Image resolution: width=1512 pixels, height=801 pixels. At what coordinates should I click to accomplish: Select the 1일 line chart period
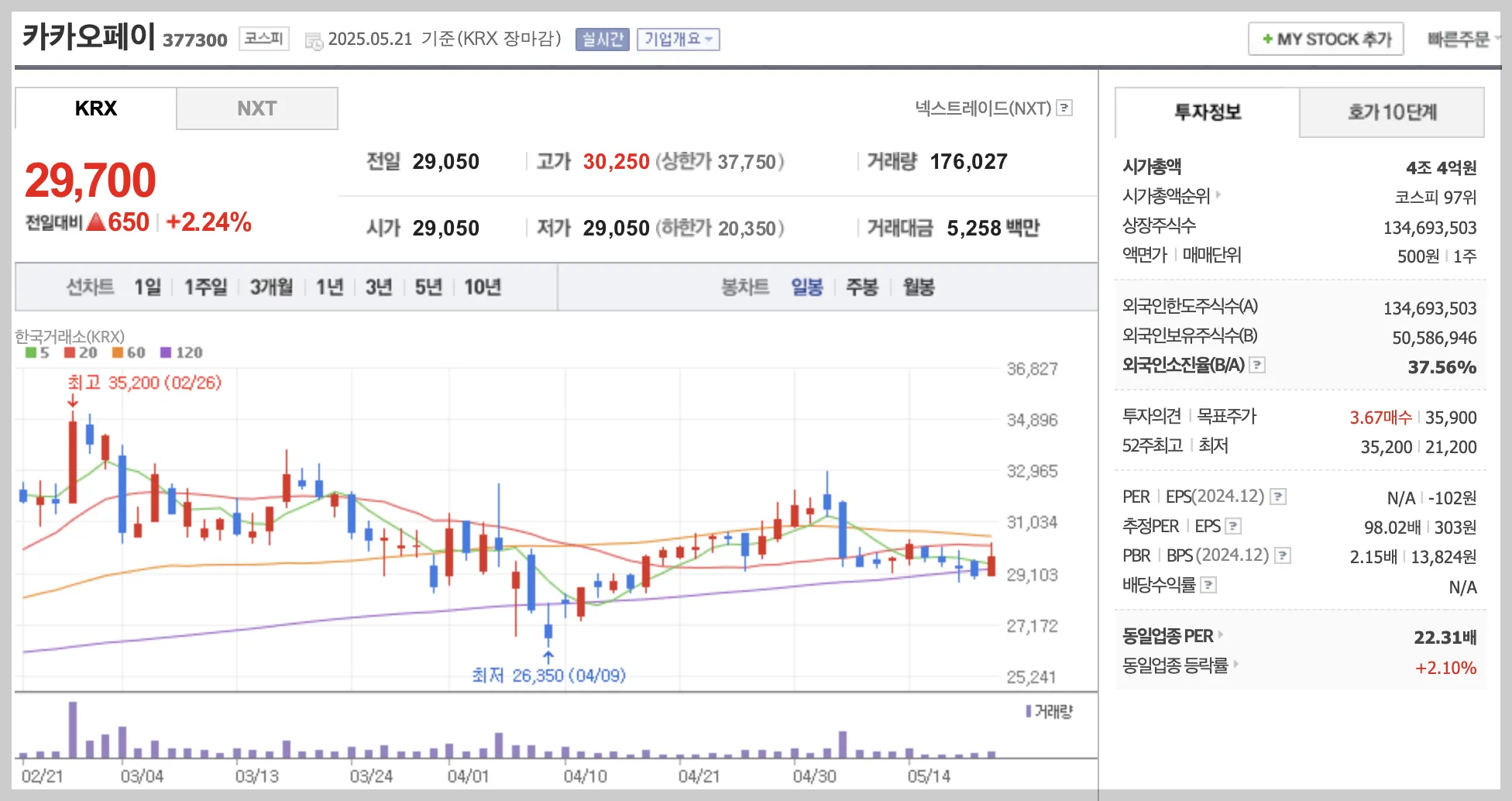click(x=147, y=287)
